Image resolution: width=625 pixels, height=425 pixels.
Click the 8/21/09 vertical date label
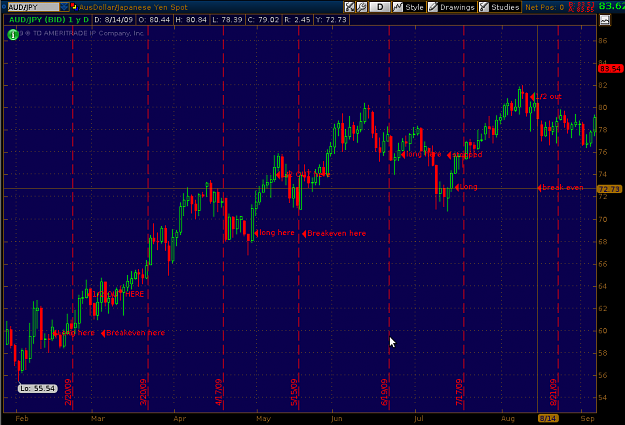click(554, 392)
